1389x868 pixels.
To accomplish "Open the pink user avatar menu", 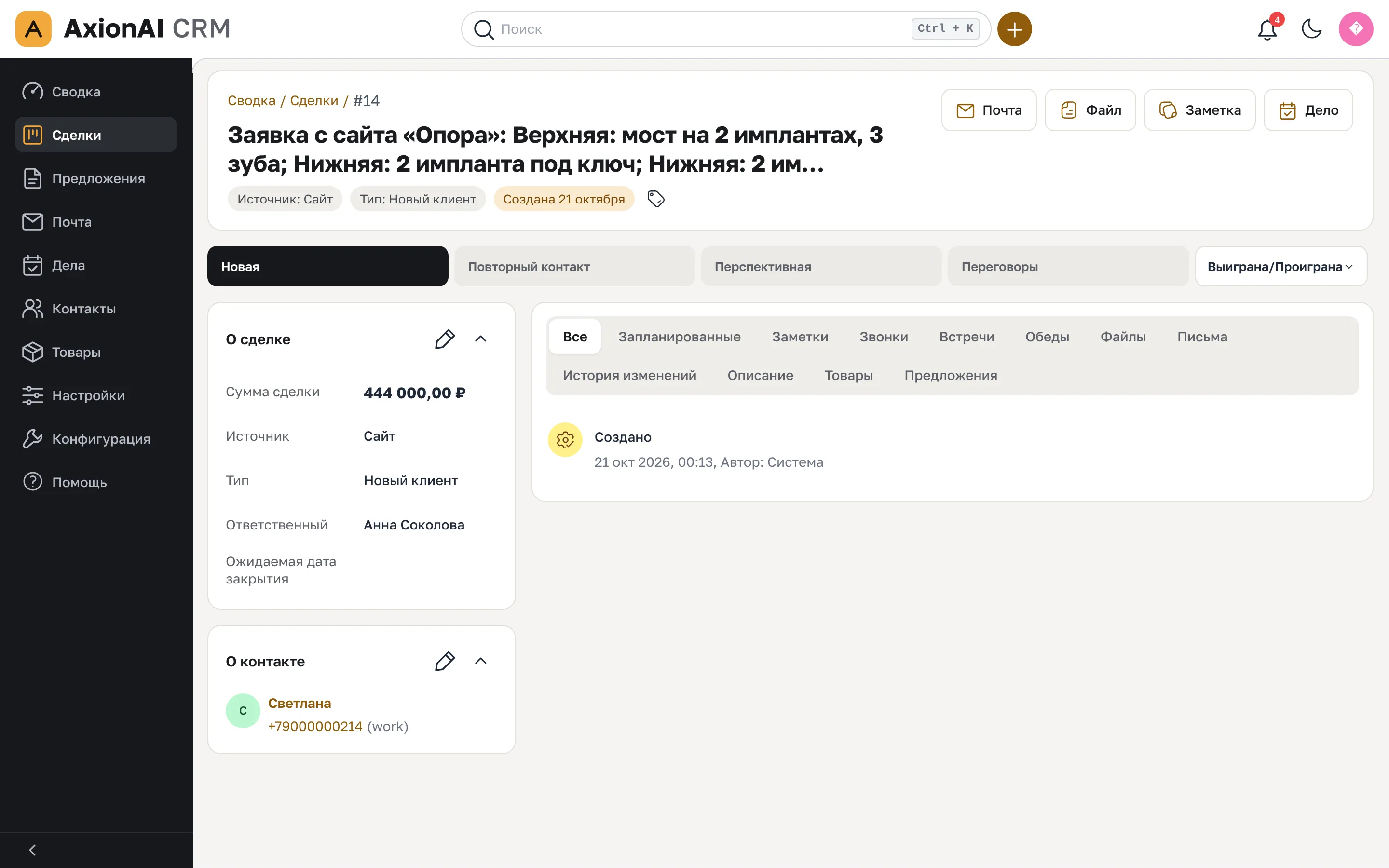I will coord(1356,29).
